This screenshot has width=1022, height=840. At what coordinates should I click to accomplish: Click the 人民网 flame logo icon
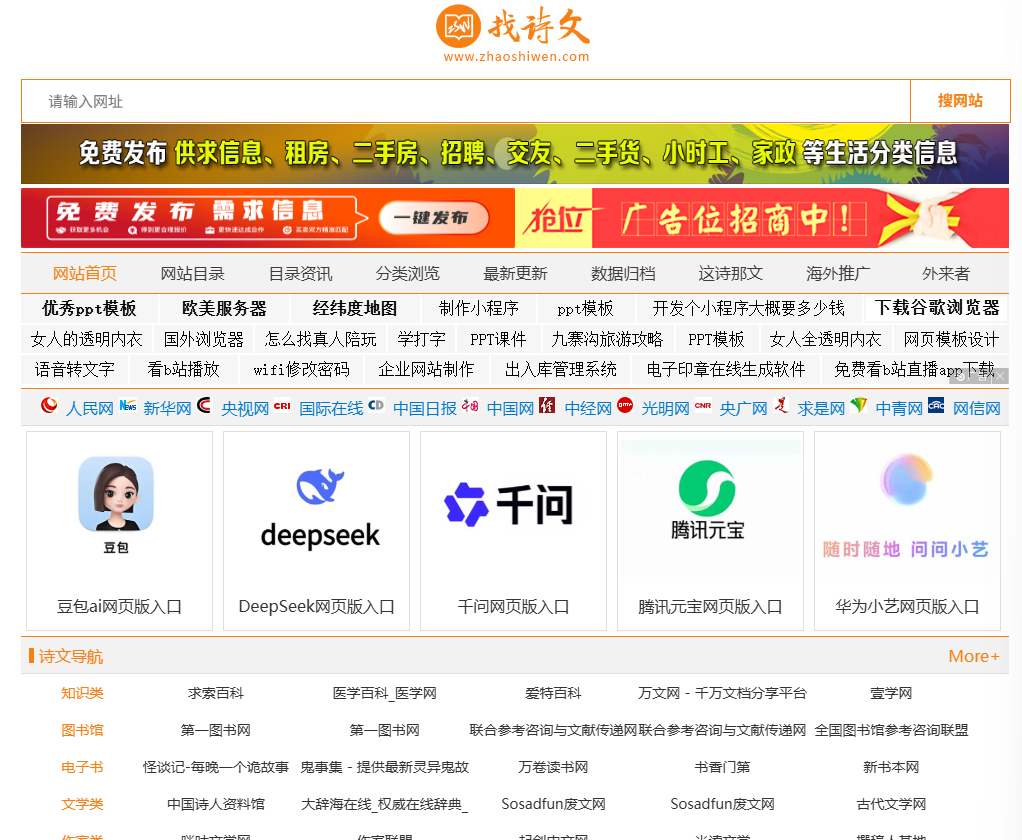[48, 408]
